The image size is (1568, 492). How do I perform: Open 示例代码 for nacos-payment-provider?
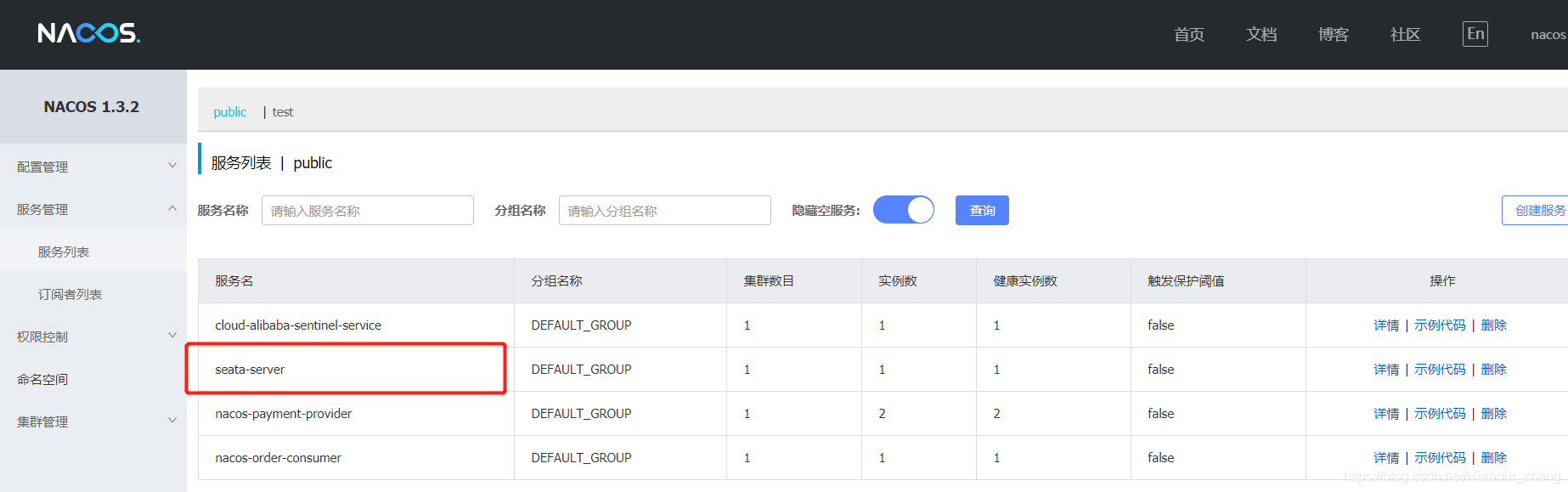tap(1440, 414)
